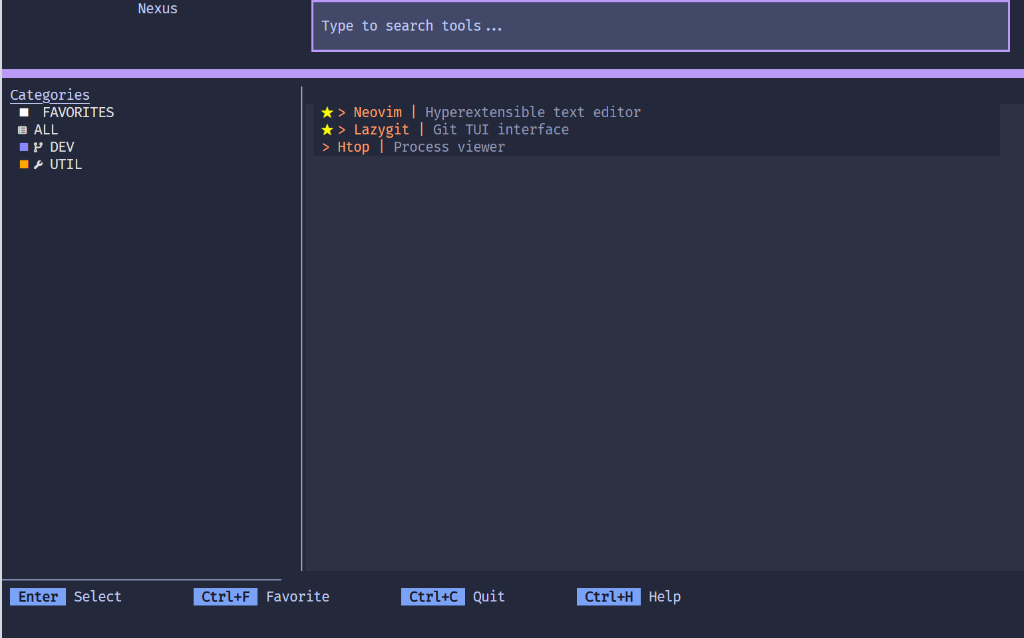Click the search tools input field
Screen dimensions: 1024x638
coord(660,26)
